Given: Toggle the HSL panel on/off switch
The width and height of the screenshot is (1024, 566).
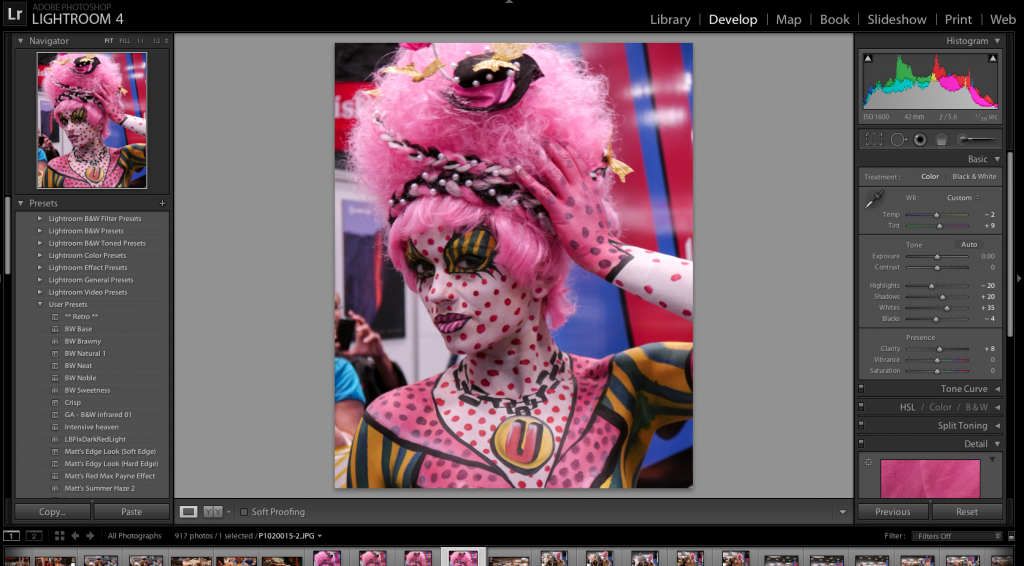Looking at the screenshot, I should 861,407.
